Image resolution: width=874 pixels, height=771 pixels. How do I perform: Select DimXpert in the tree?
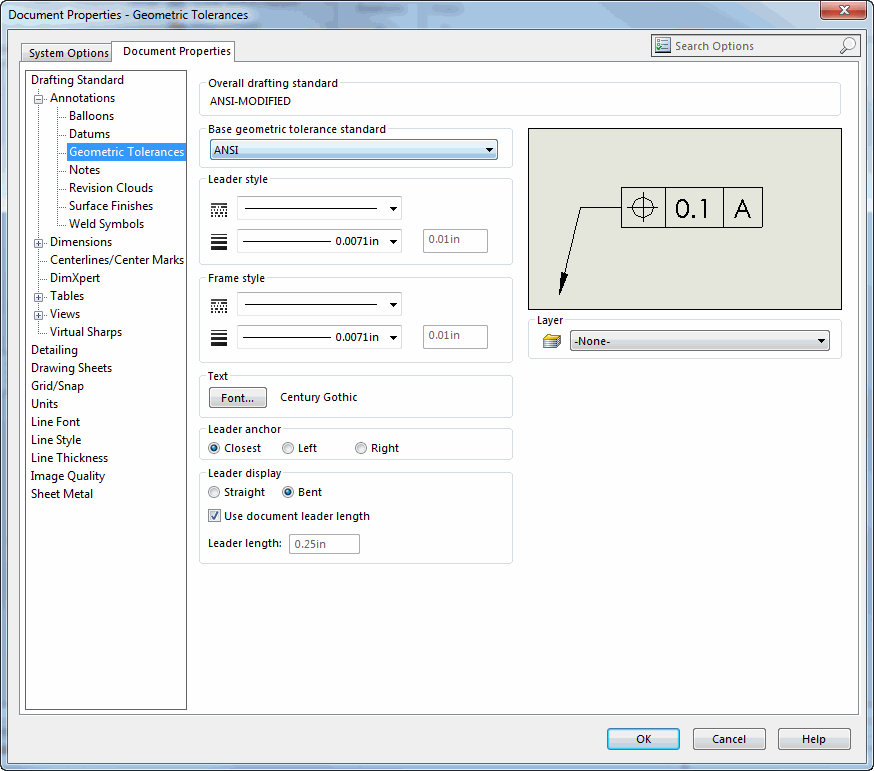75,278
